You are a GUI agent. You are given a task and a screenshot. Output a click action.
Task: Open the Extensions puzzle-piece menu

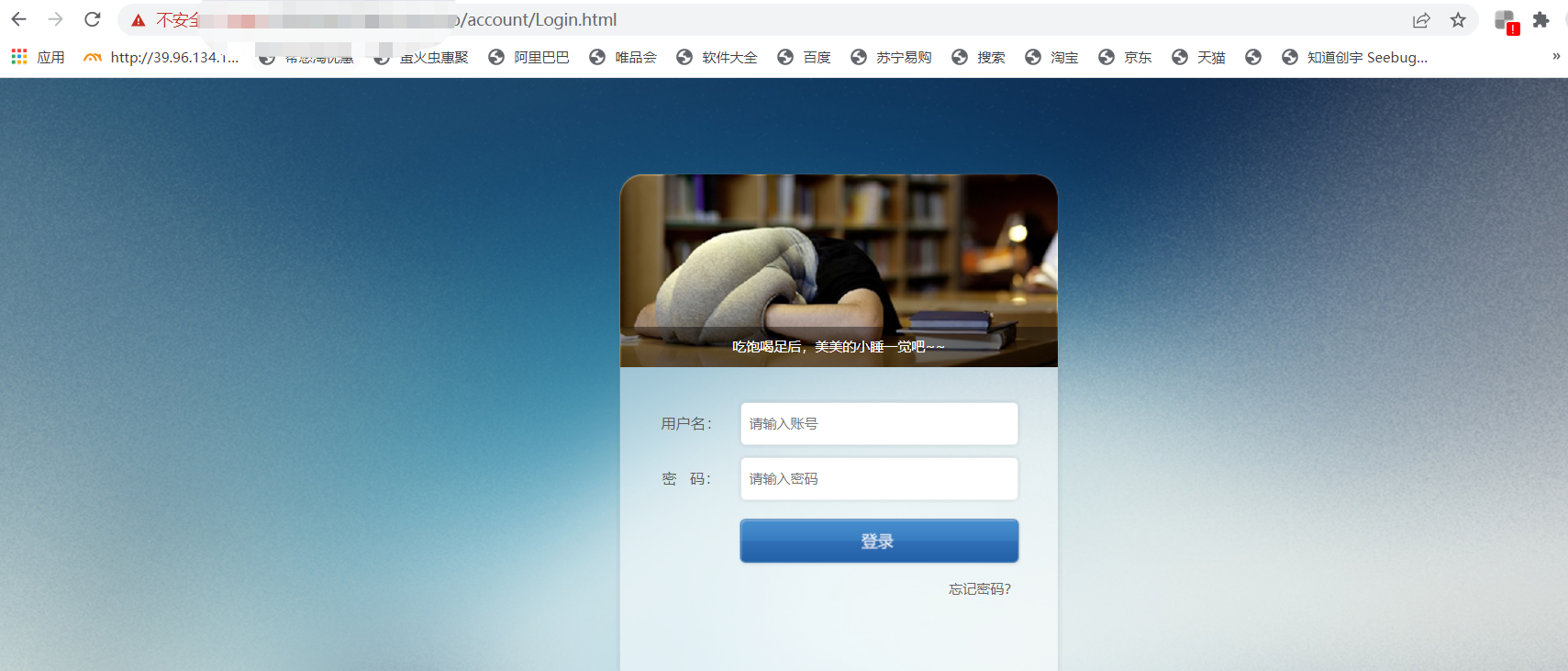[1541, 20]
